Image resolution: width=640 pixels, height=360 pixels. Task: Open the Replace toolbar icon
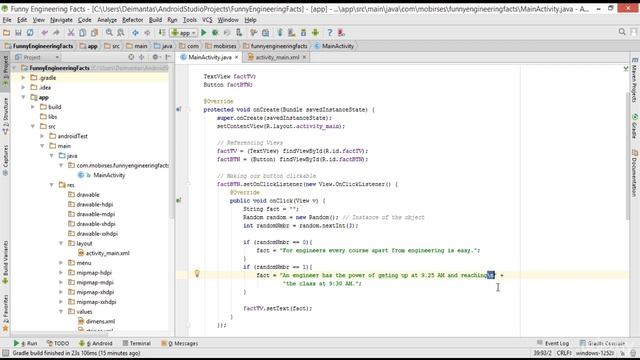click(x=121, y=33)
